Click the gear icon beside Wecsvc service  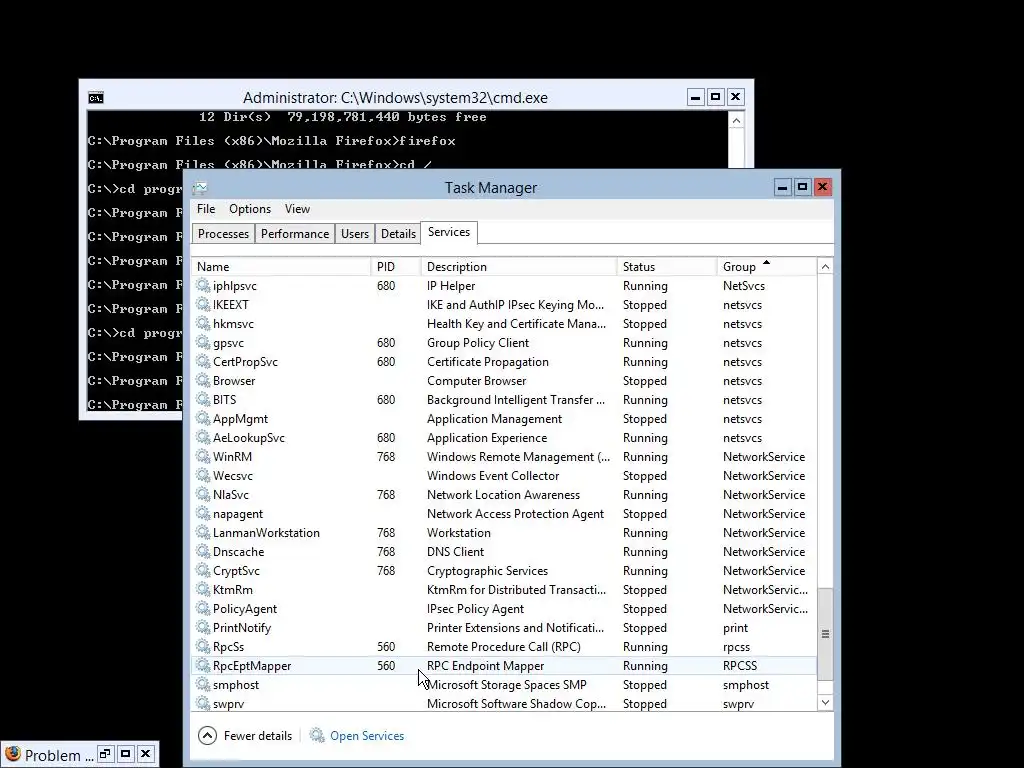point(203,475)
